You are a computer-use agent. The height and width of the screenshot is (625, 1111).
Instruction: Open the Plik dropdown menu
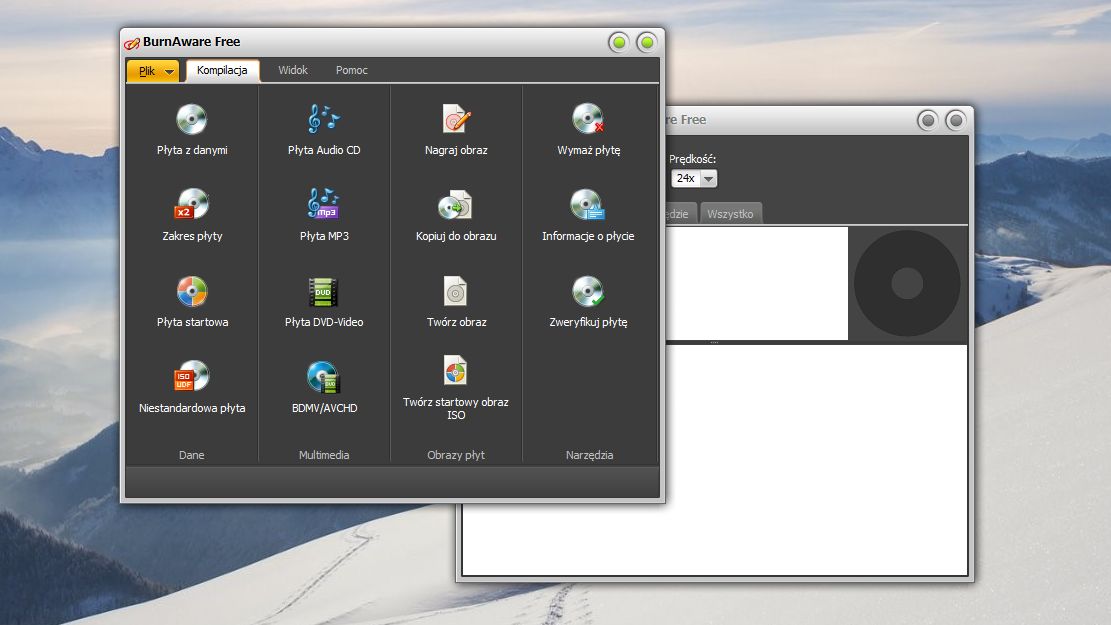coord(153,71)
